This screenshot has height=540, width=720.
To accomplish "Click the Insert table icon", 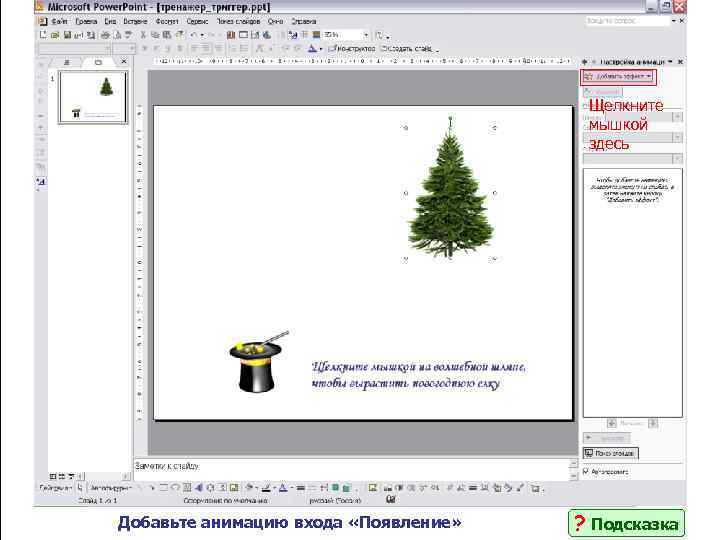I will pyautogui.click(x=243, y=35).
